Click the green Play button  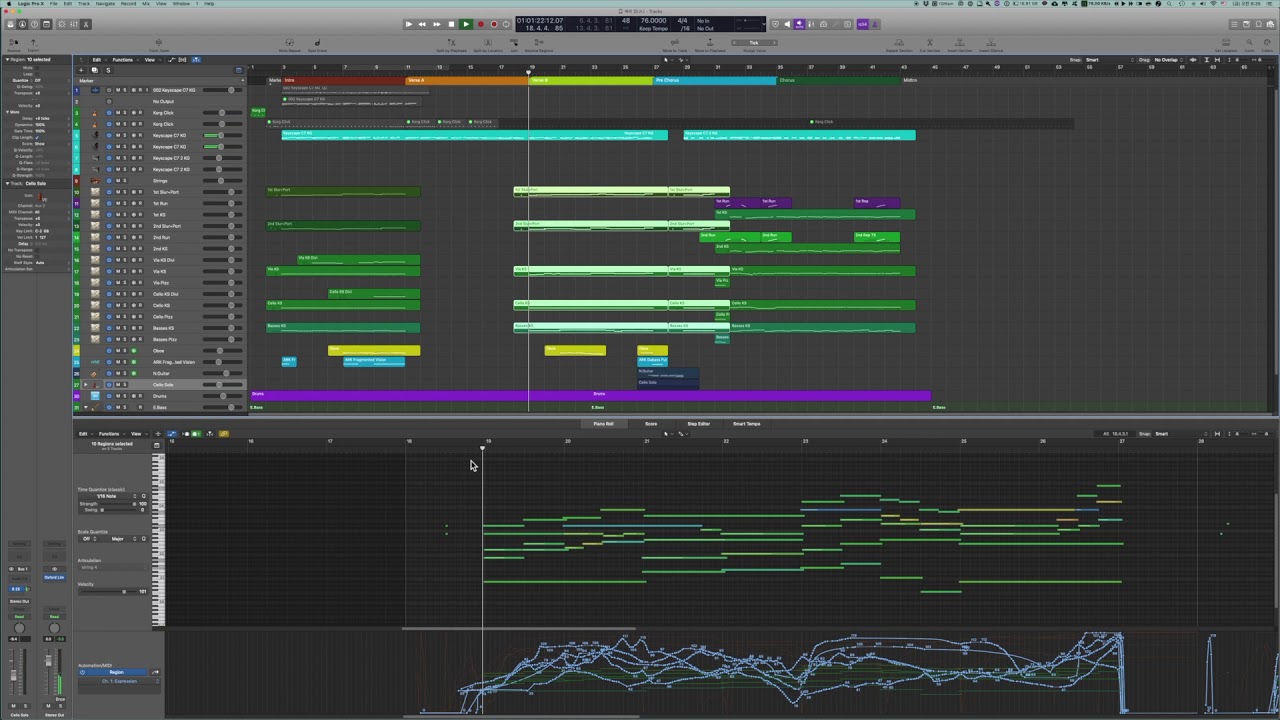(466, 24)
